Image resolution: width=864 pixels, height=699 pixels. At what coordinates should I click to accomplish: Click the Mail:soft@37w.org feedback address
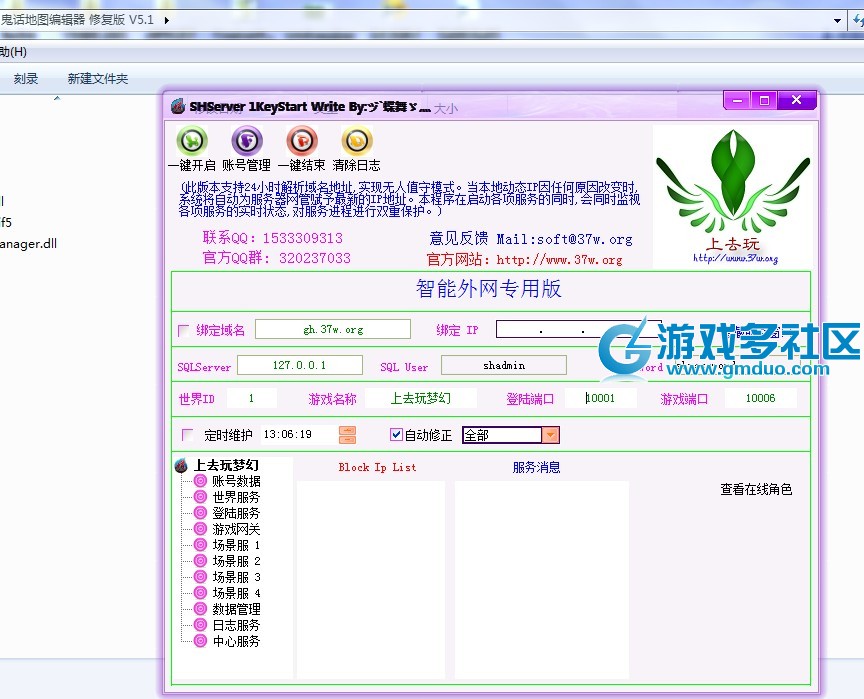[x=564, y=239]
